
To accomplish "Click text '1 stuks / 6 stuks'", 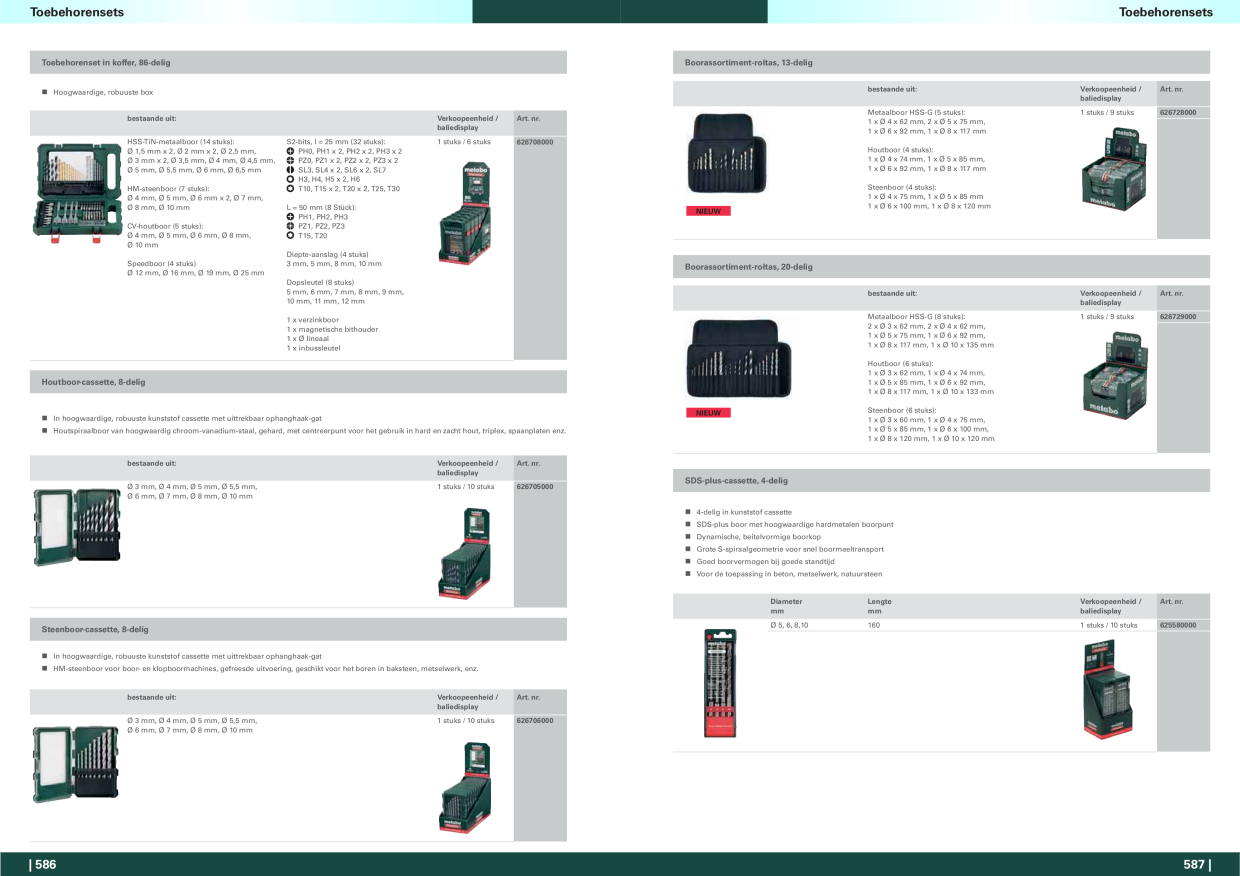I will (x=464, y=142).
